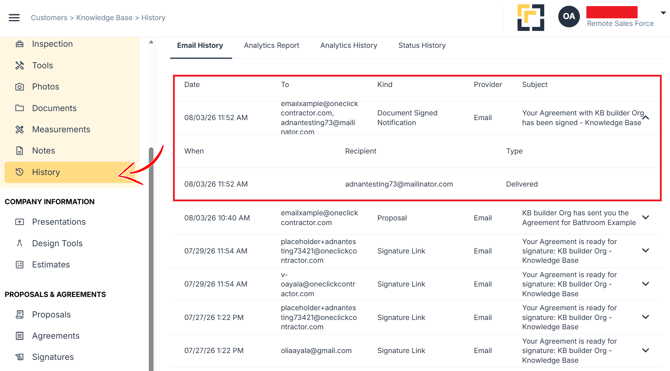Click the 08/03/26 10:40 AM date cell
Image resolution: width=670 pixels, height=371 pixels.
tap(217, 218)
